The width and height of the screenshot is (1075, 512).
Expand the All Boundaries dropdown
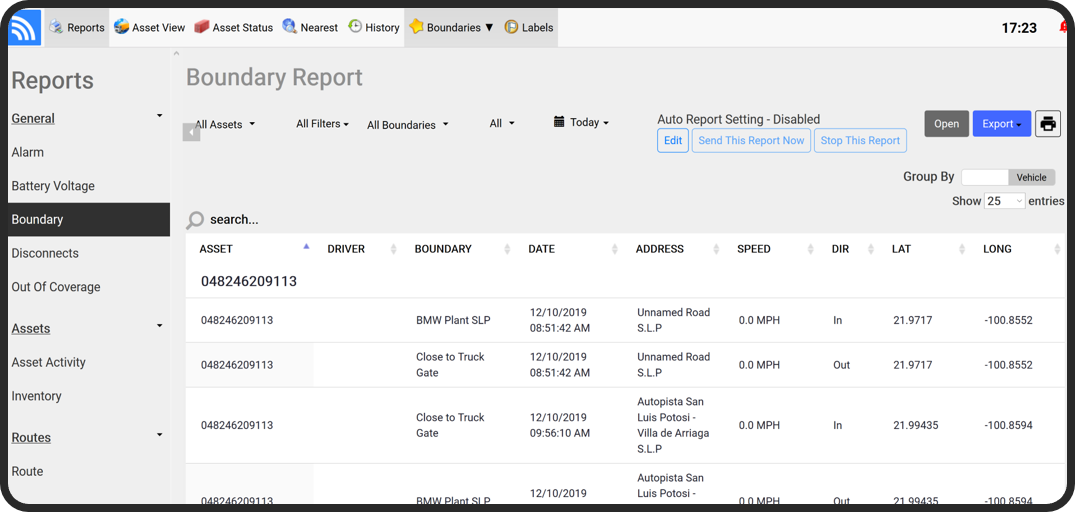coord(407,125)
